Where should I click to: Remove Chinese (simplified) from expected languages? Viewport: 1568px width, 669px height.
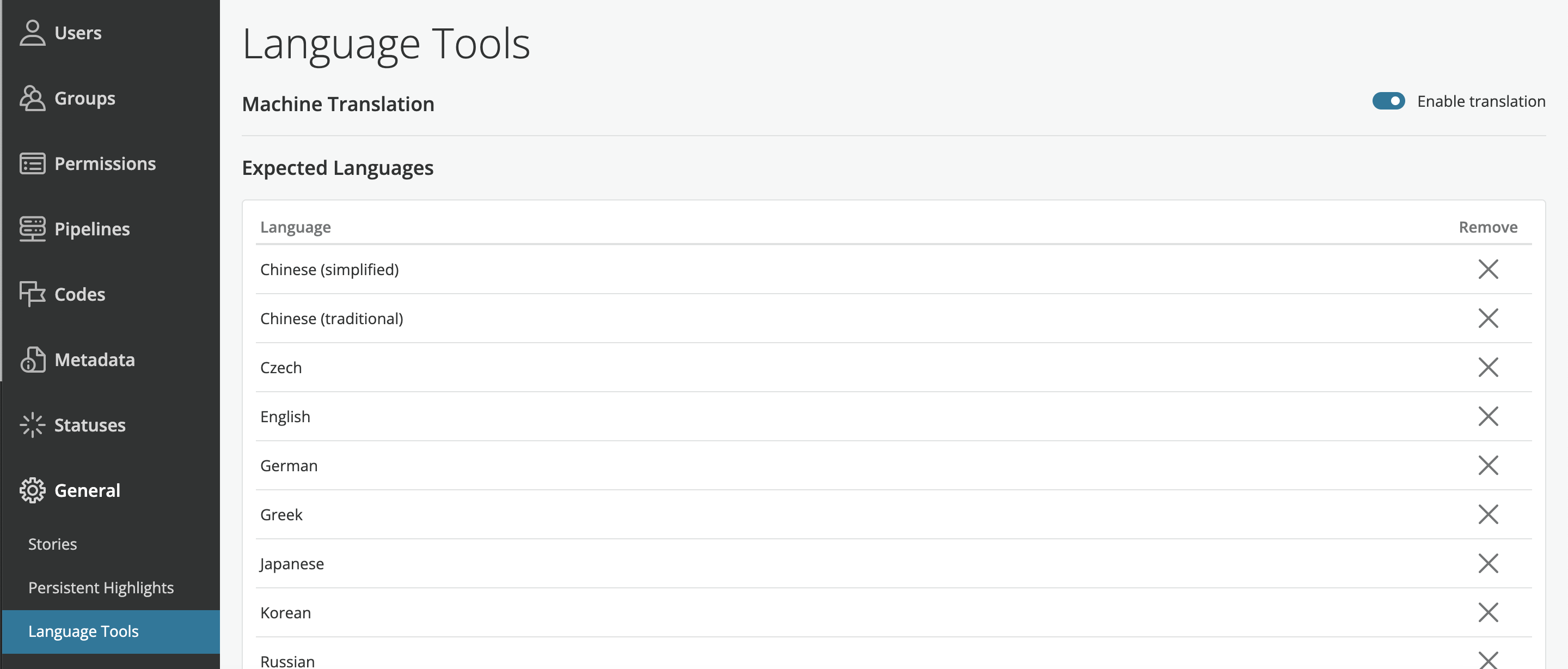pyautogui.click(x=1489, y=269)
